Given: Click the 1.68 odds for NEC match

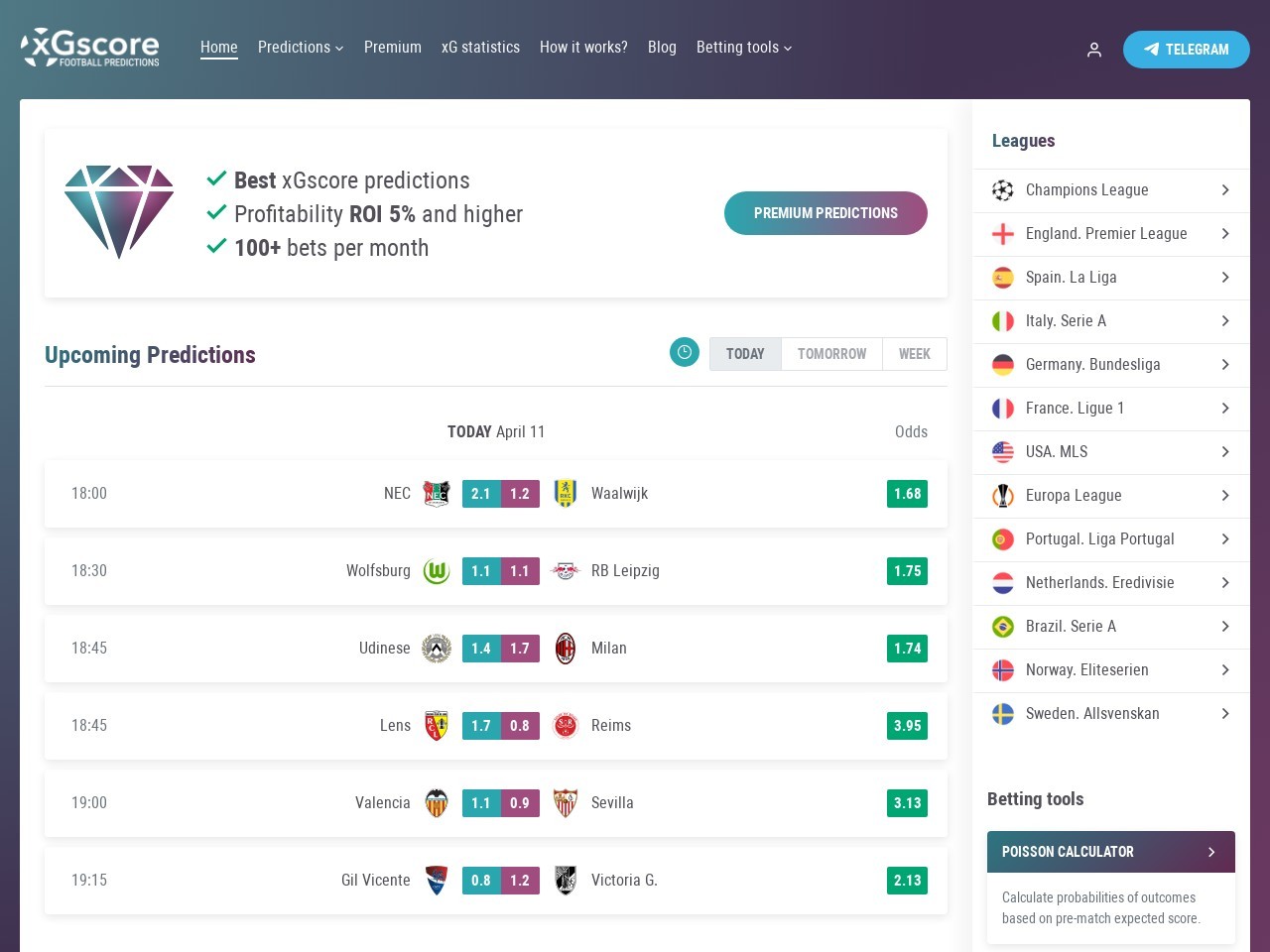Looking at the screenshot, I should 907,493.
